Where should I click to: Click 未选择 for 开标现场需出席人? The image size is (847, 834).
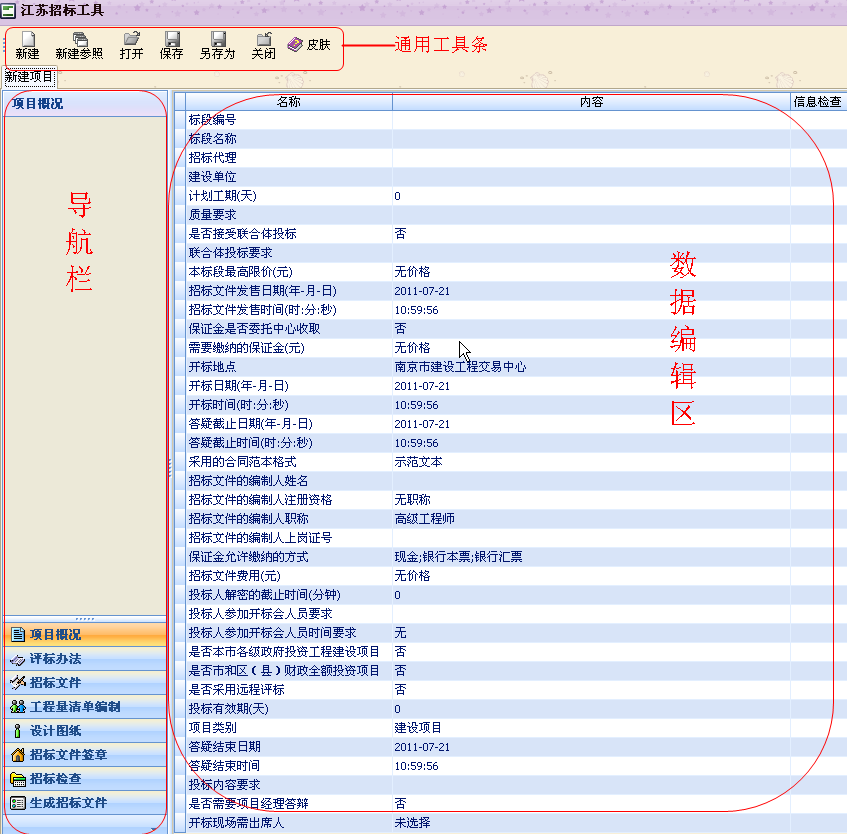point(591,823)
